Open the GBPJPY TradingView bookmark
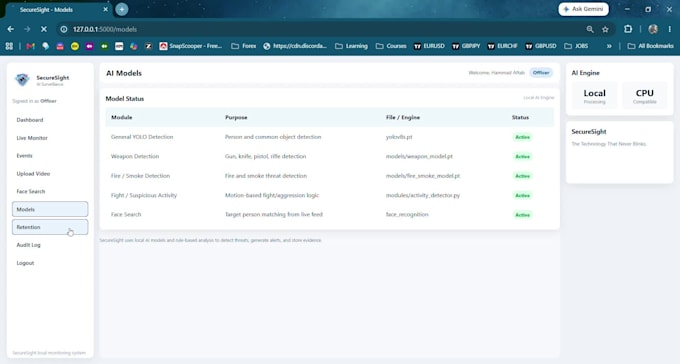This screenshot has width=680, height=364. [x=466, y=46]
